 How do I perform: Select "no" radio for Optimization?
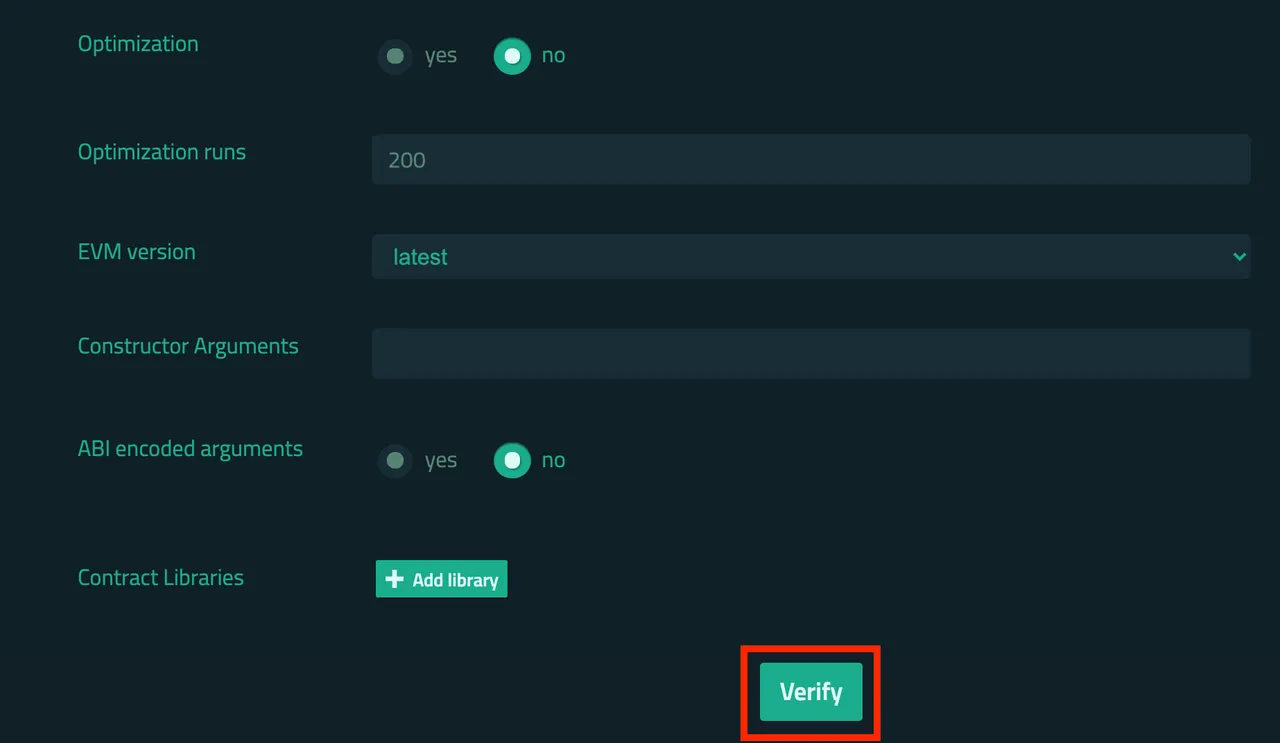pos(512,56)
